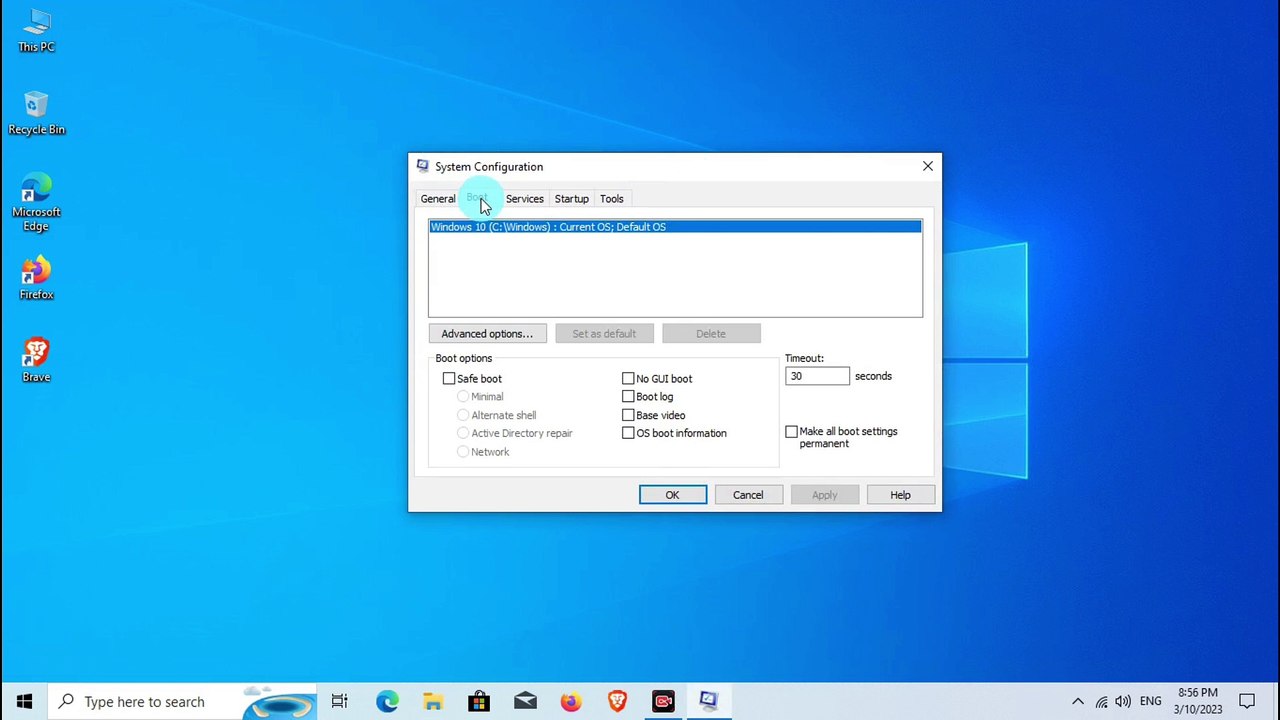Viewport: 1280px width, 720px height.
Task: Select the Alternate shell radio option
Action: 463,415
